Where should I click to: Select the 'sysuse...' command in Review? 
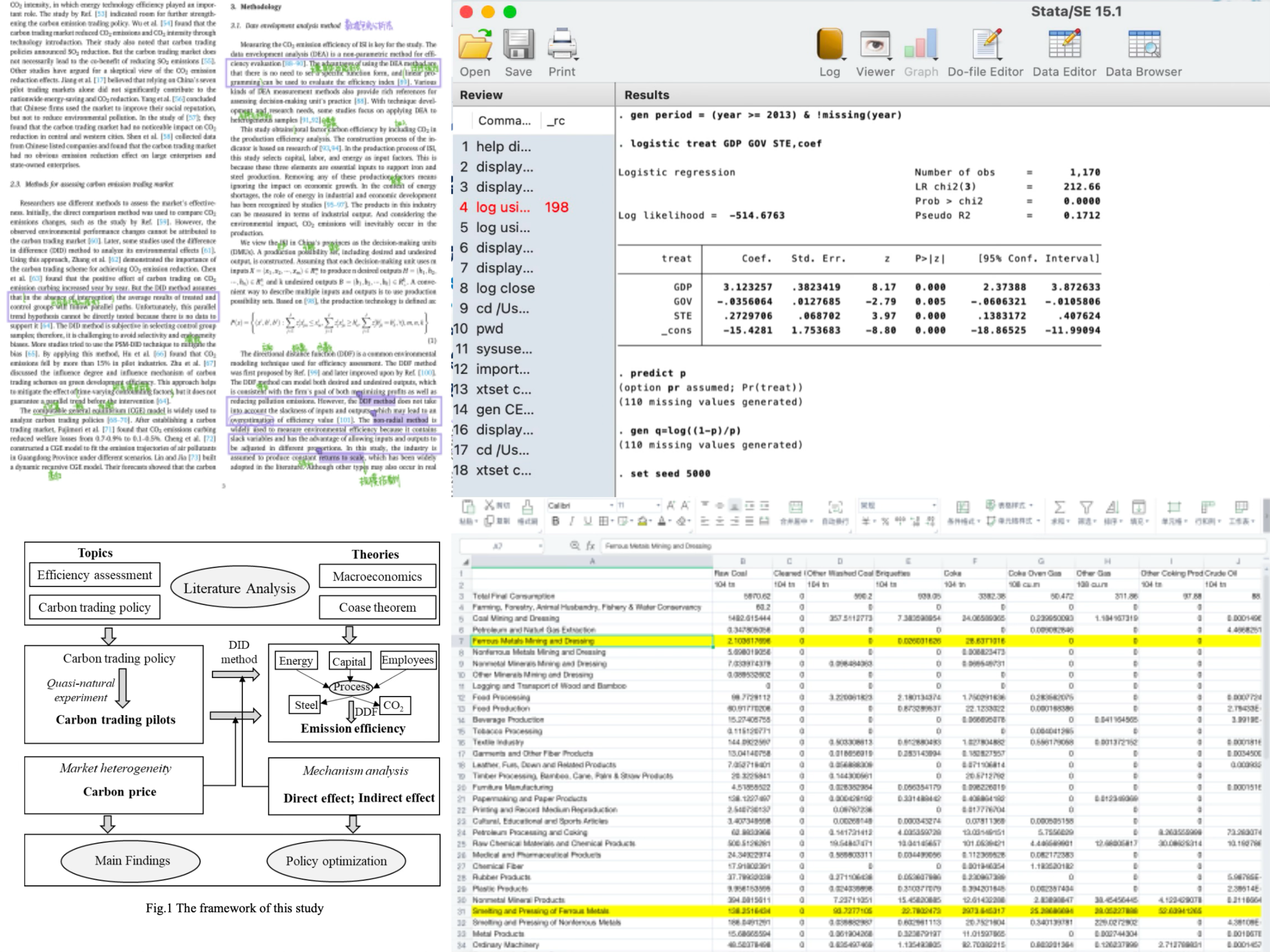coord(504,349)
